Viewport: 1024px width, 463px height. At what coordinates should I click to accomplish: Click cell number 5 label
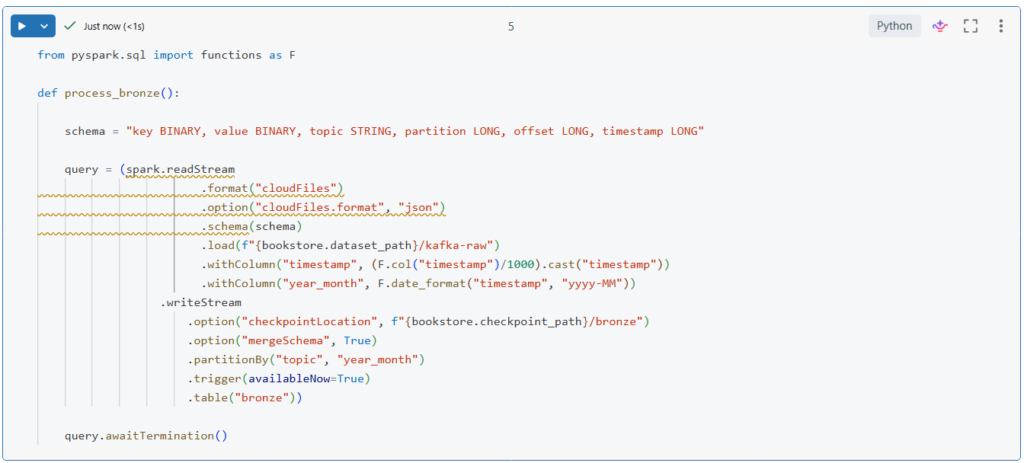coord(511,26)
